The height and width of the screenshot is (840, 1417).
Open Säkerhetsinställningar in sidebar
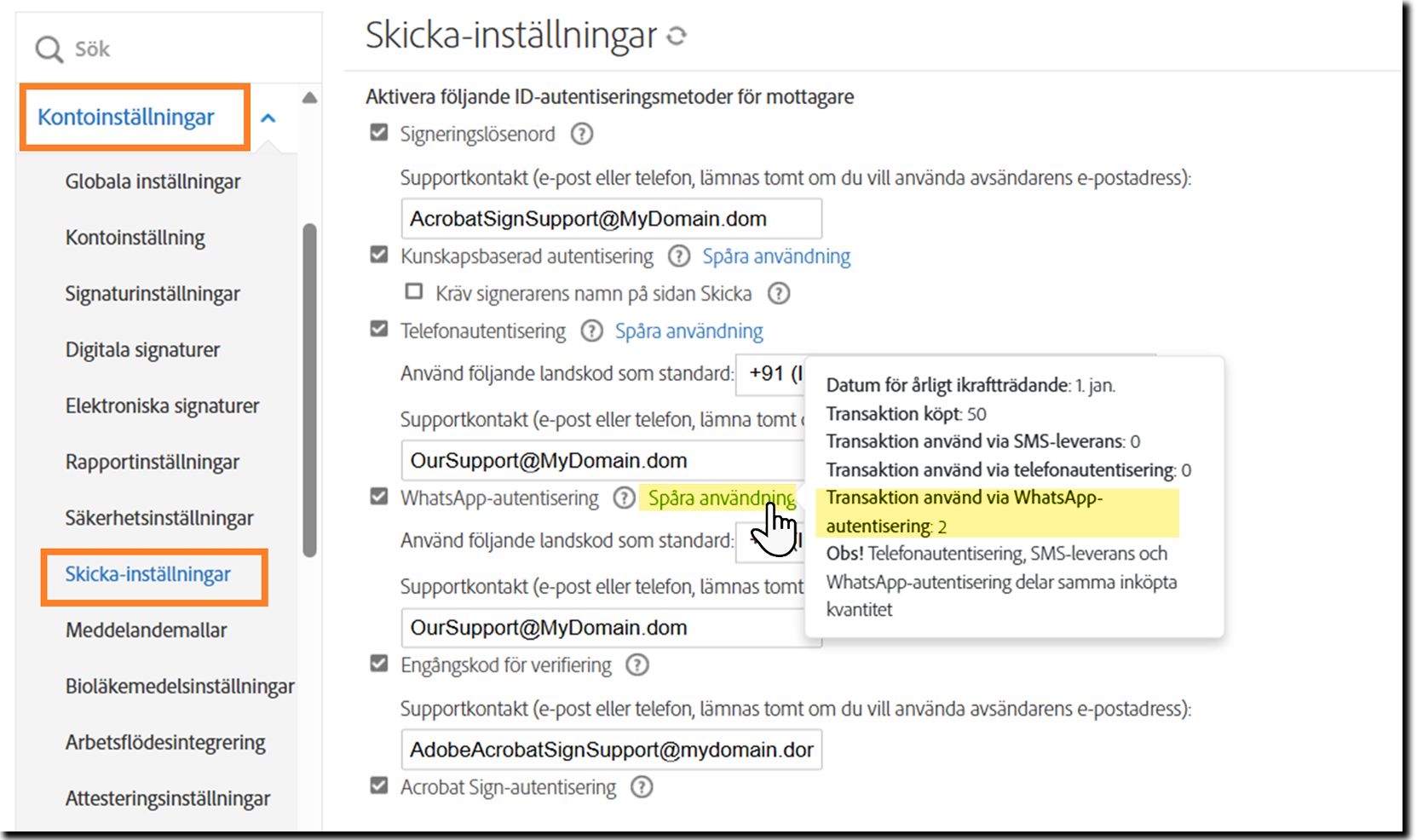pyautogui.click(x=160, y=519)
